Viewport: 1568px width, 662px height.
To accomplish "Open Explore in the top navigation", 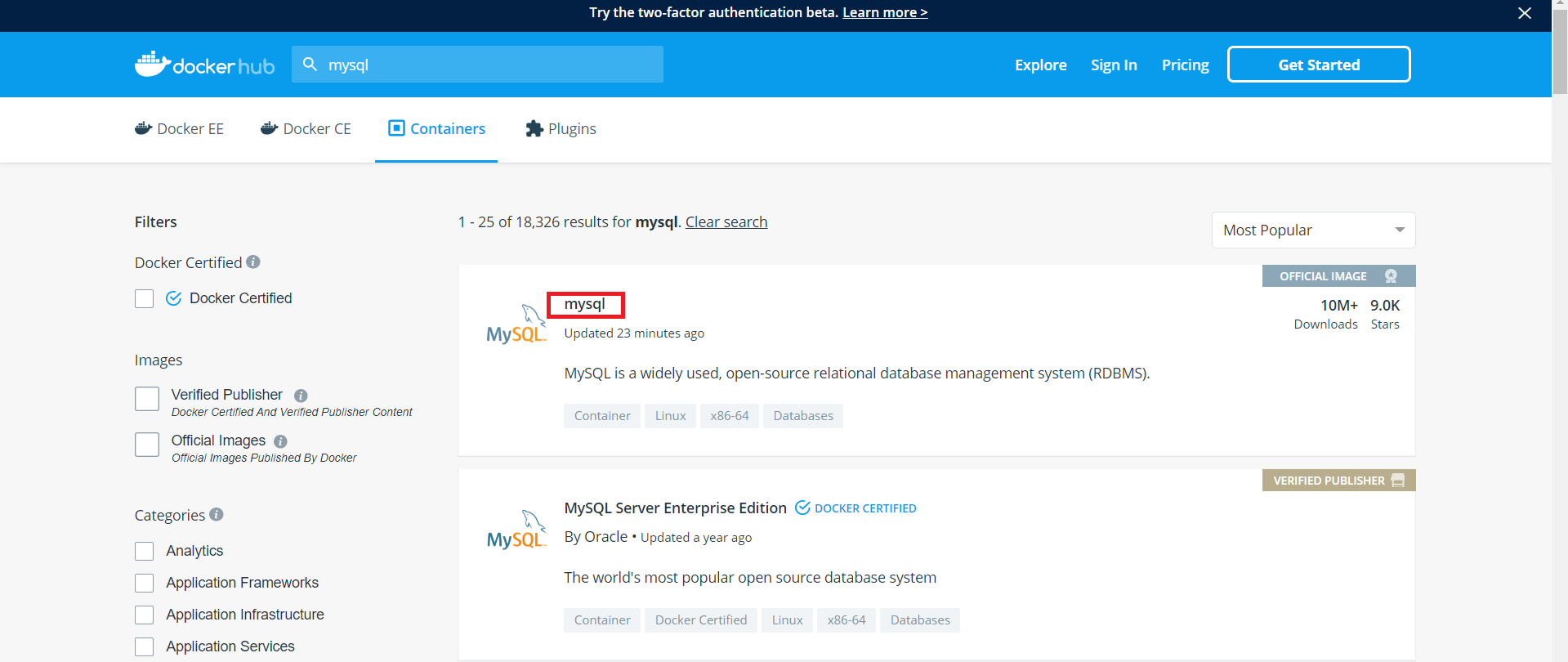I will (1041, 65).
